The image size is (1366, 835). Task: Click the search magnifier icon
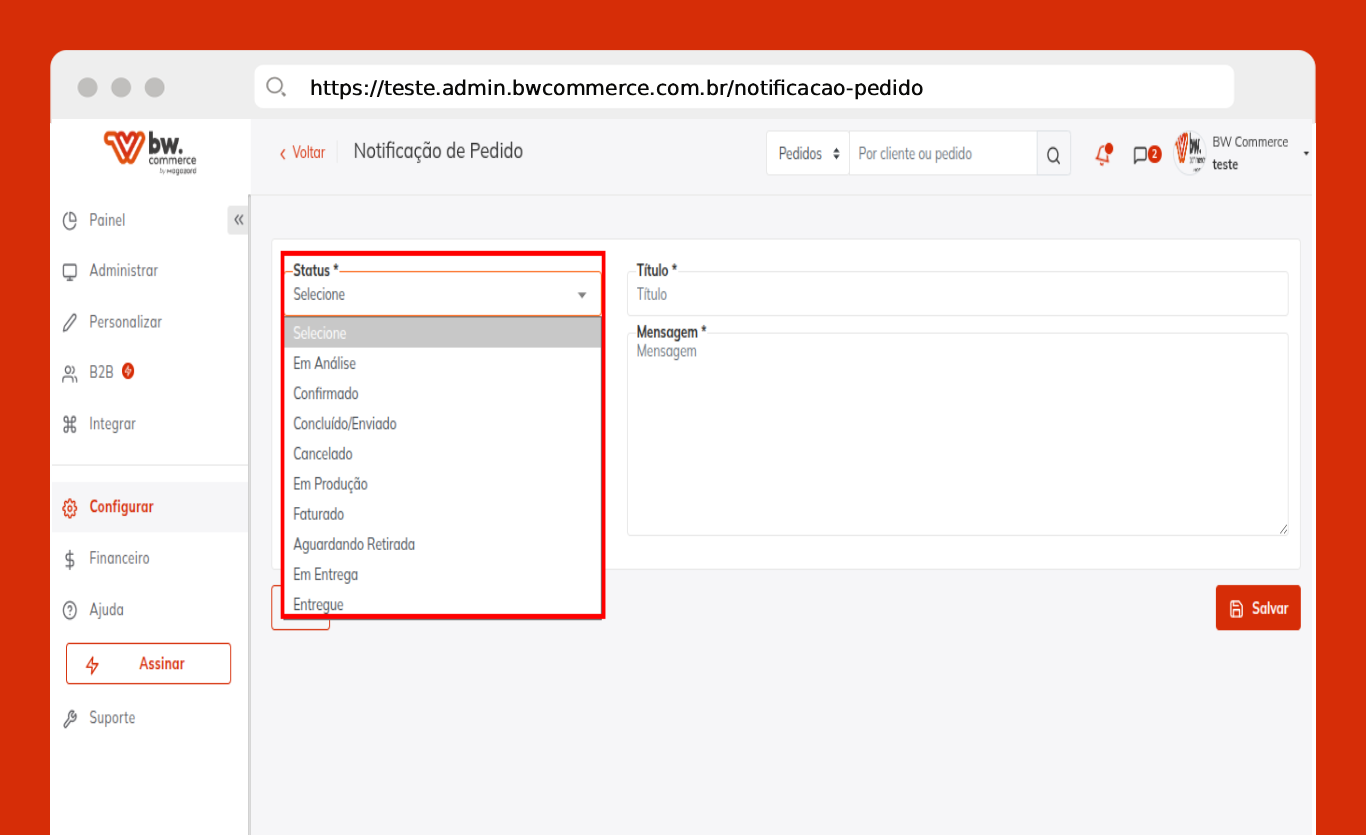coord(1053,155)
